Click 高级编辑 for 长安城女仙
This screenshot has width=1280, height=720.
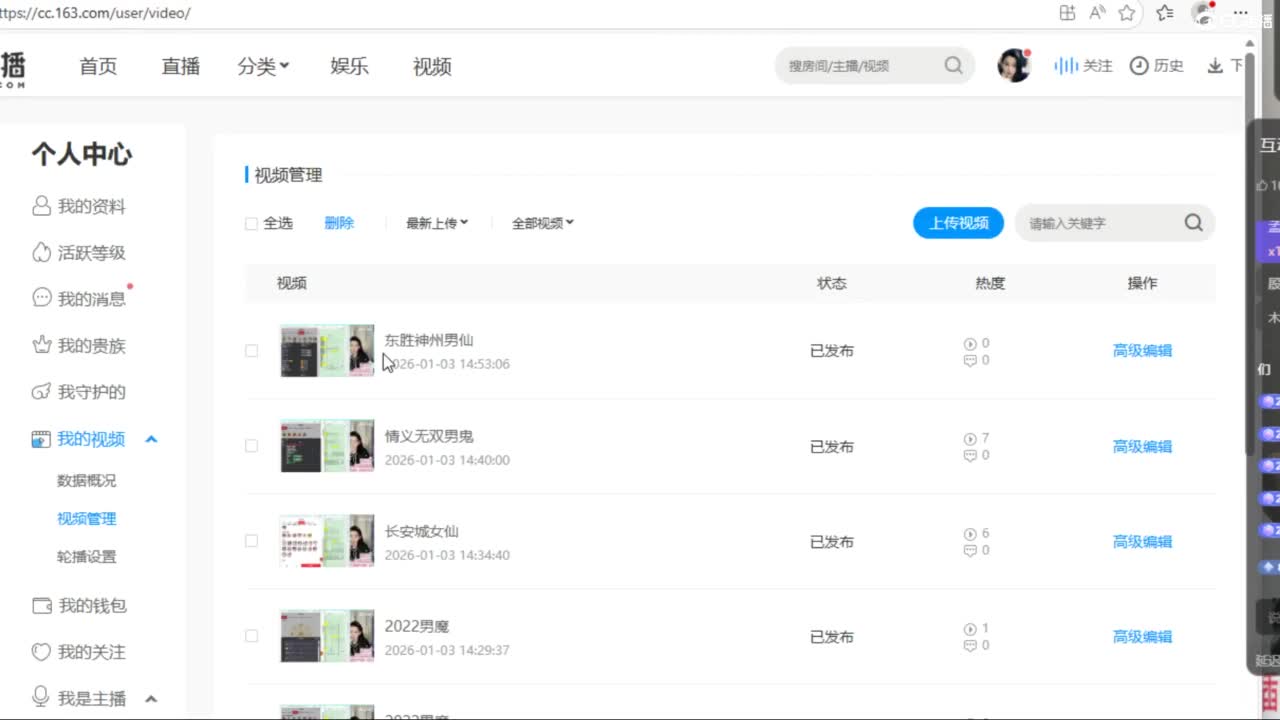[1142, 541]
